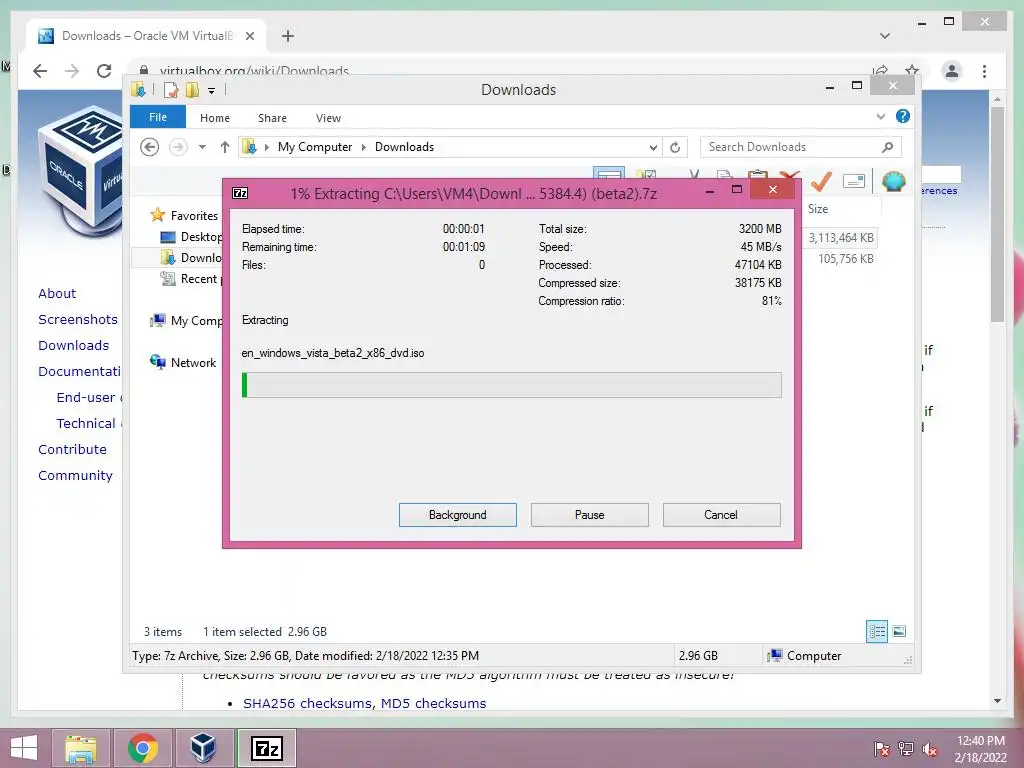
Task: Open Customize Quick Access Toolbar dropdown
Action: coord(212,91)
